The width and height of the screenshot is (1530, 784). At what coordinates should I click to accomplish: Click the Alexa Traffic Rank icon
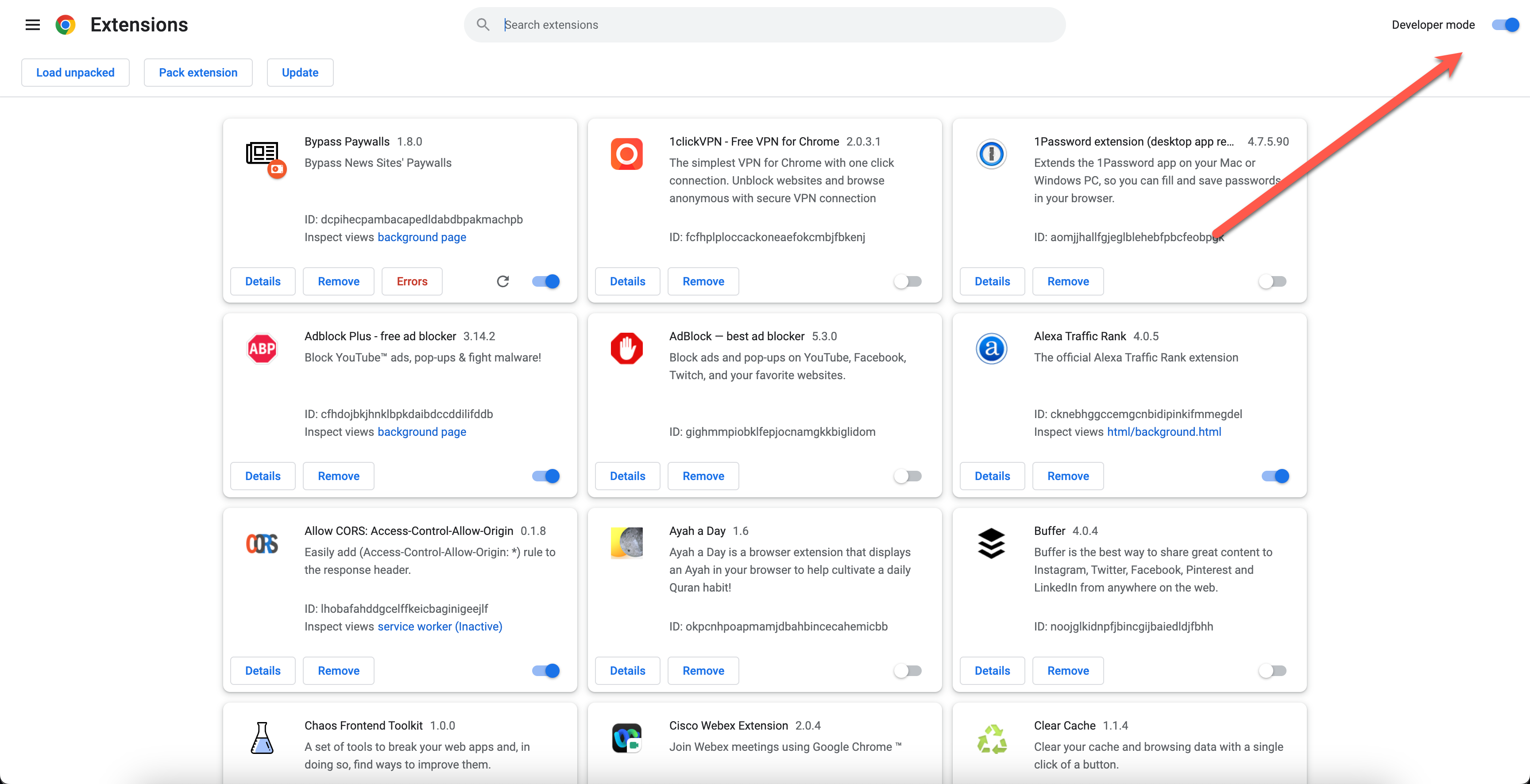[991, 348]
